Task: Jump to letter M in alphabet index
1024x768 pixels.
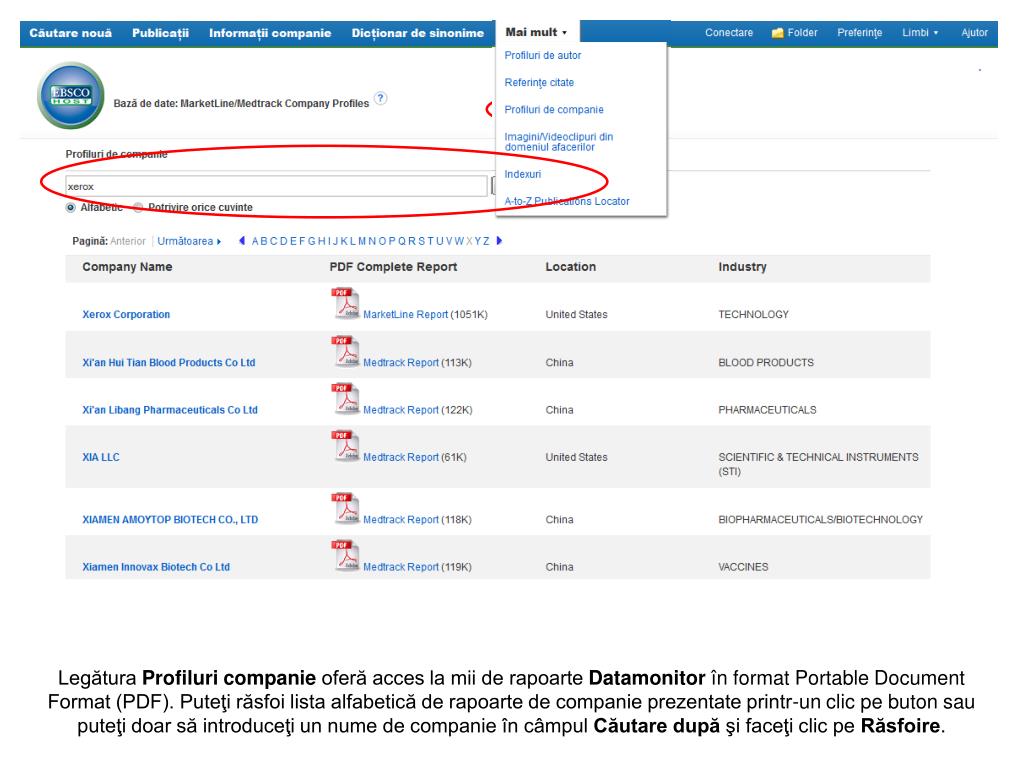Action: click(x=362, y=241)
